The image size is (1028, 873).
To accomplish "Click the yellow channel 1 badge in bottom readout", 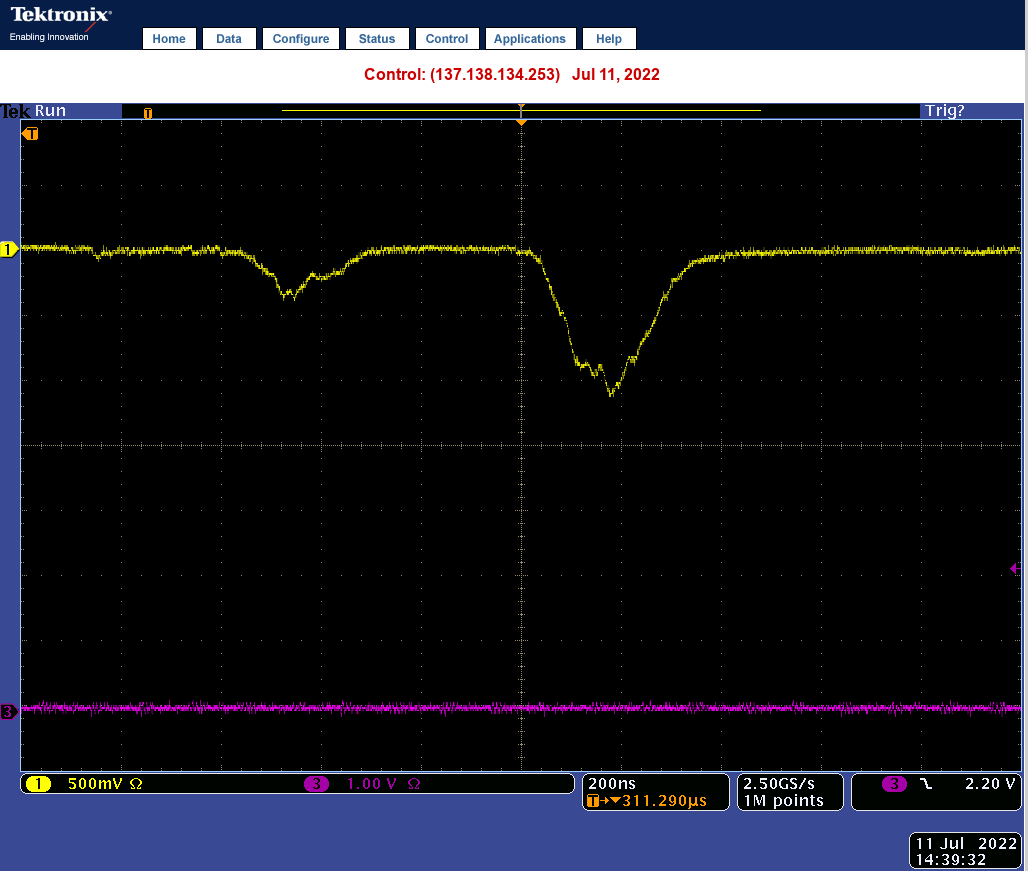I will tap(39, 784).
